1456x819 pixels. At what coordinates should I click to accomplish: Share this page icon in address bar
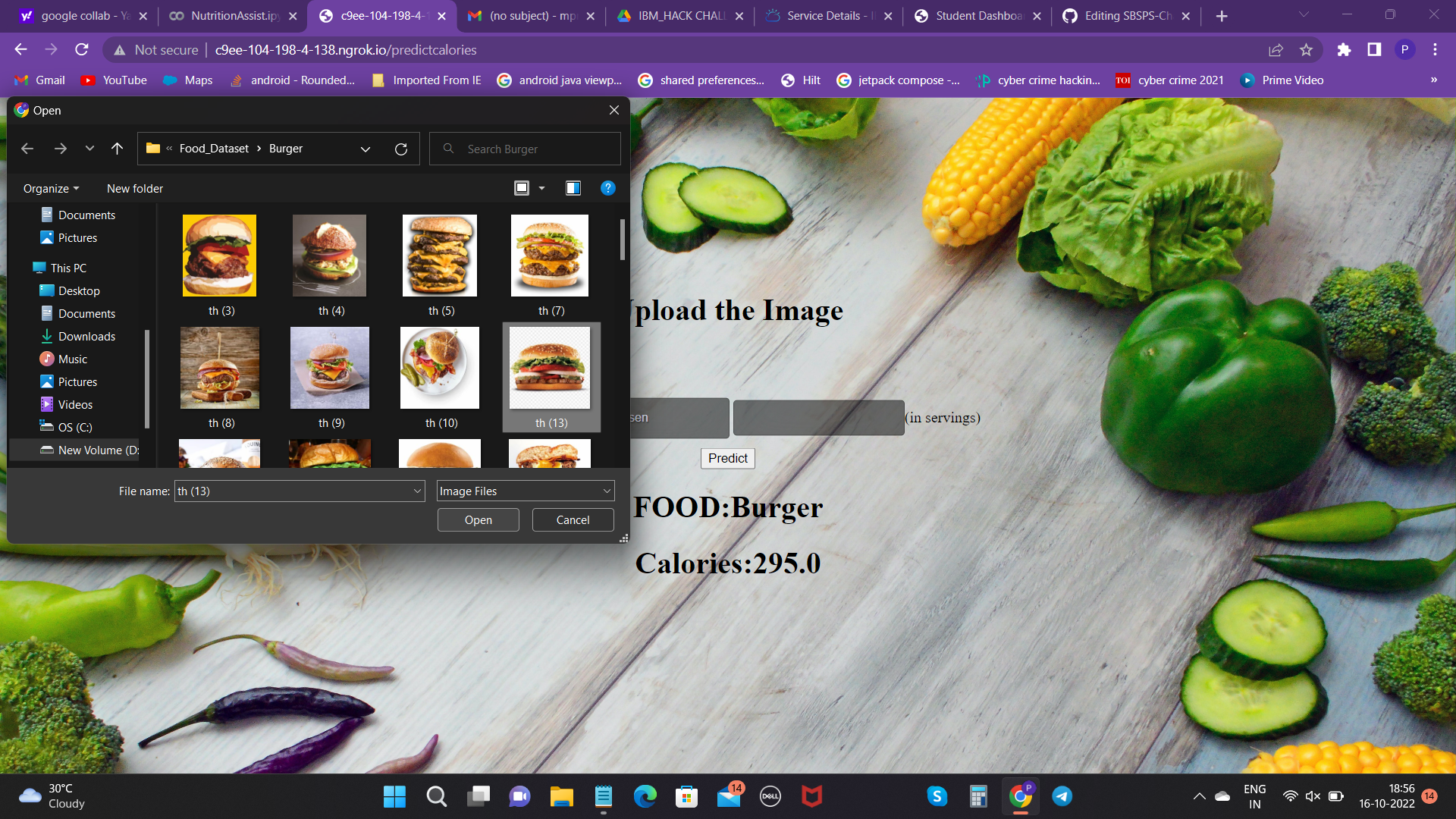[1276, 50]
